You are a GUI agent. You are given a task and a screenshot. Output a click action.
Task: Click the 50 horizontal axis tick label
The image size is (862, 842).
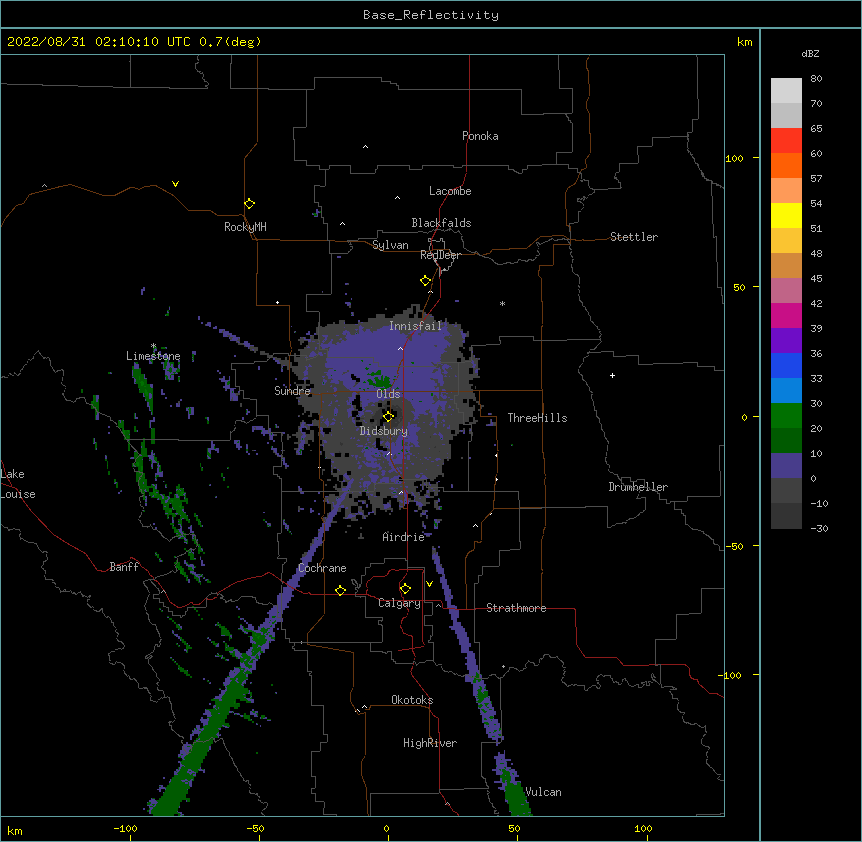tap(515, 828)
